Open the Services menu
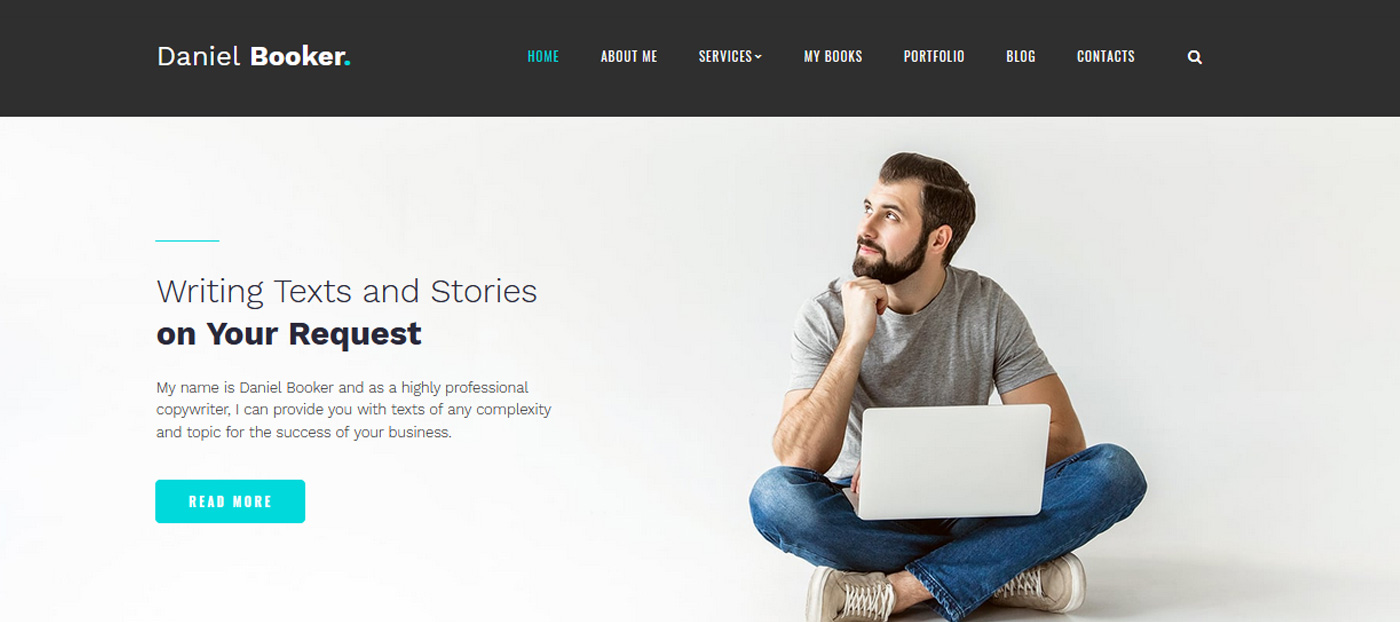The height and width of the screenshot is (622, 1400). (730, 57)
